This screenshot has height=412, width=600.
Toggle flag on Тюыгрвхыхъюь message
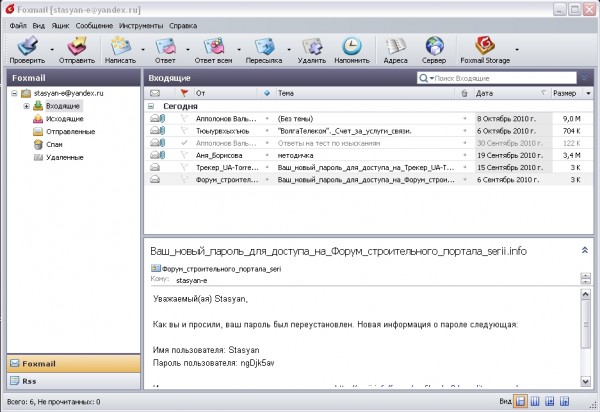point(184,130)
